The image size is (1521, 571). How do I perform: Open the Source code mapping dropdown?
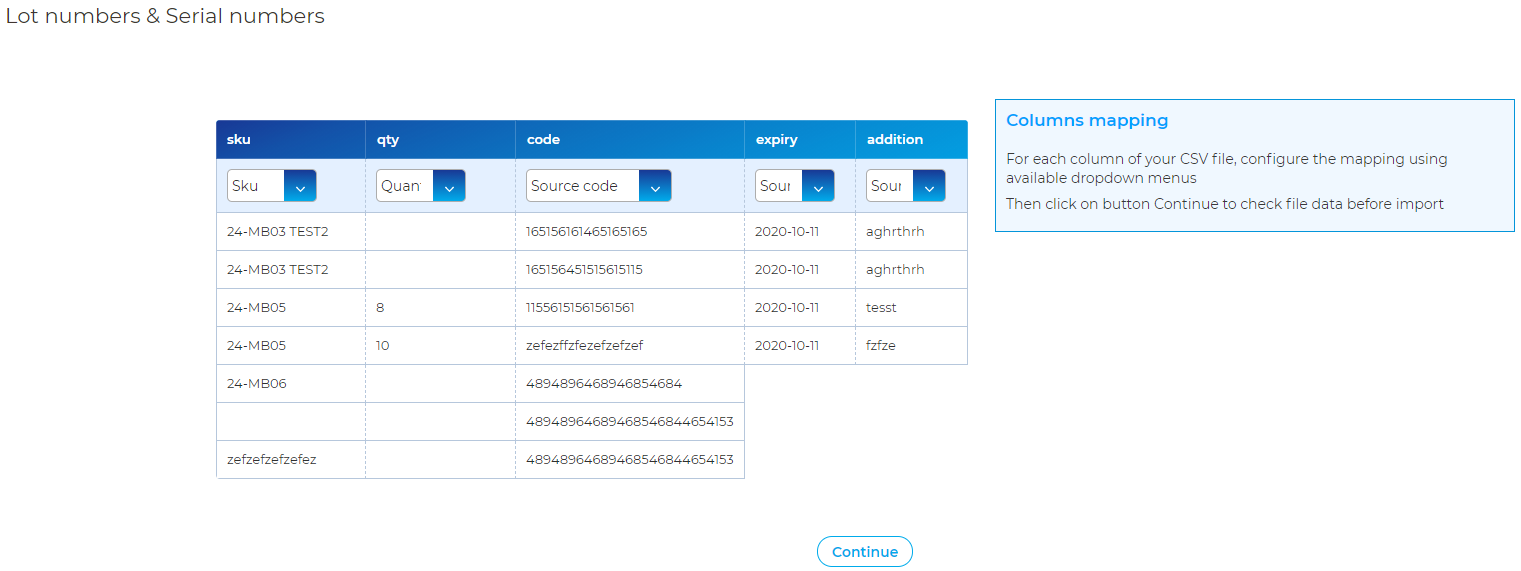point(599,186)
